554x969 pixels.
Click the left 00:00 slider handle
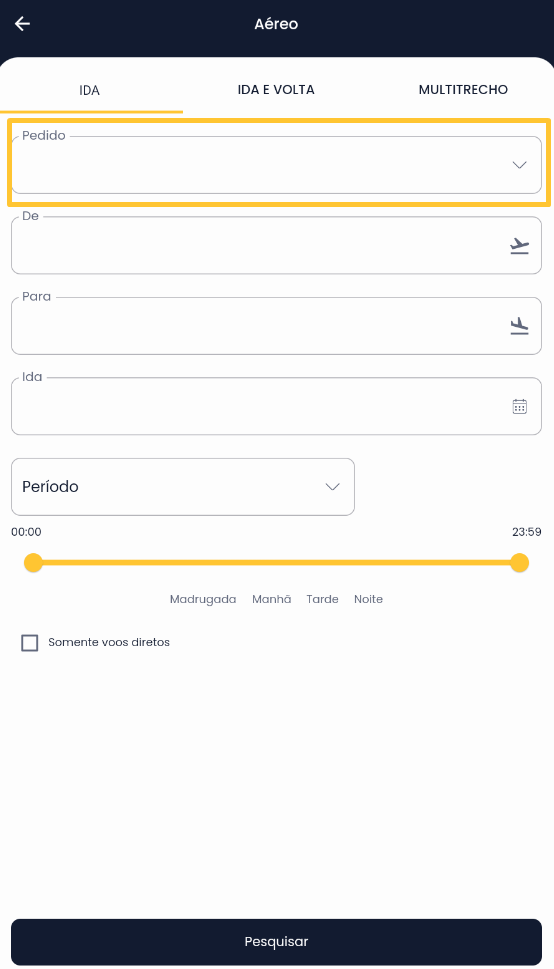coord(33,563)
